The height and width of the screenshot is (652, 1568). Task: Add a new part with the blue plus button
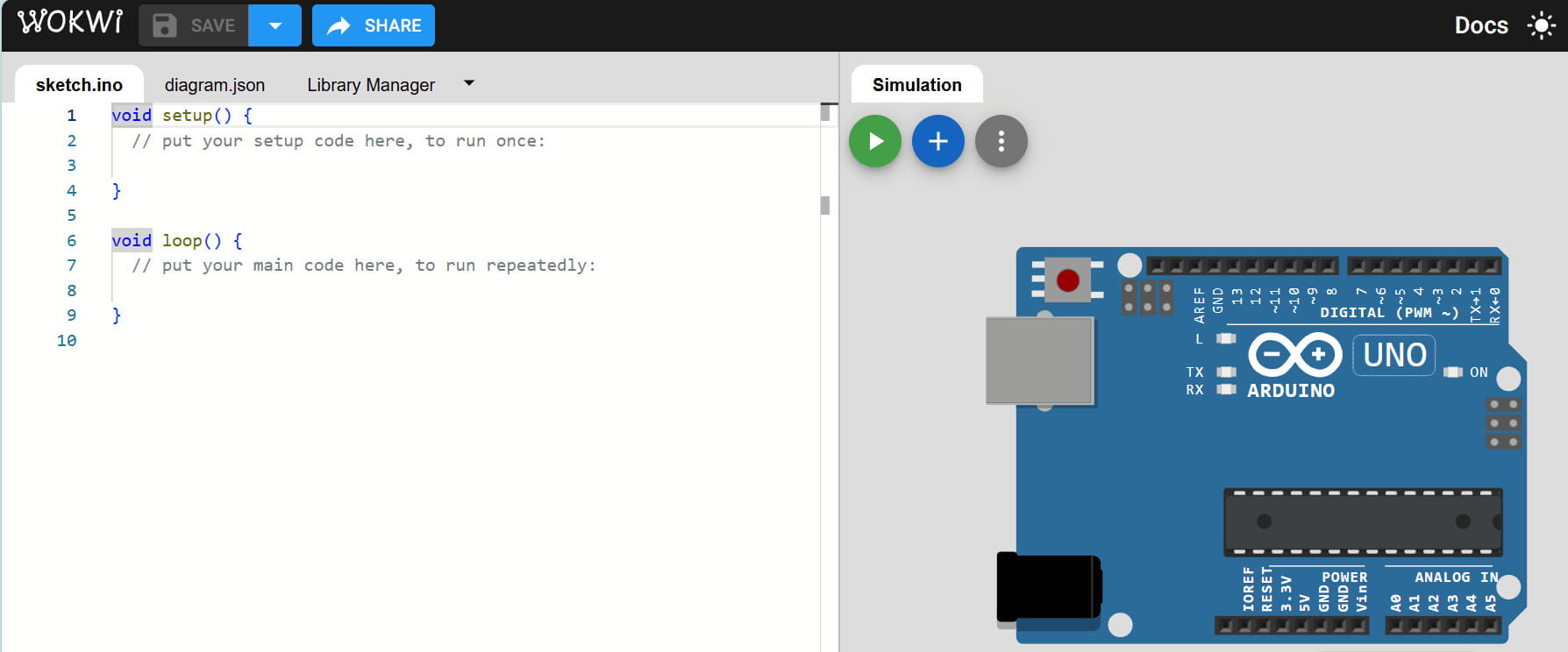(x=938, y=141)
